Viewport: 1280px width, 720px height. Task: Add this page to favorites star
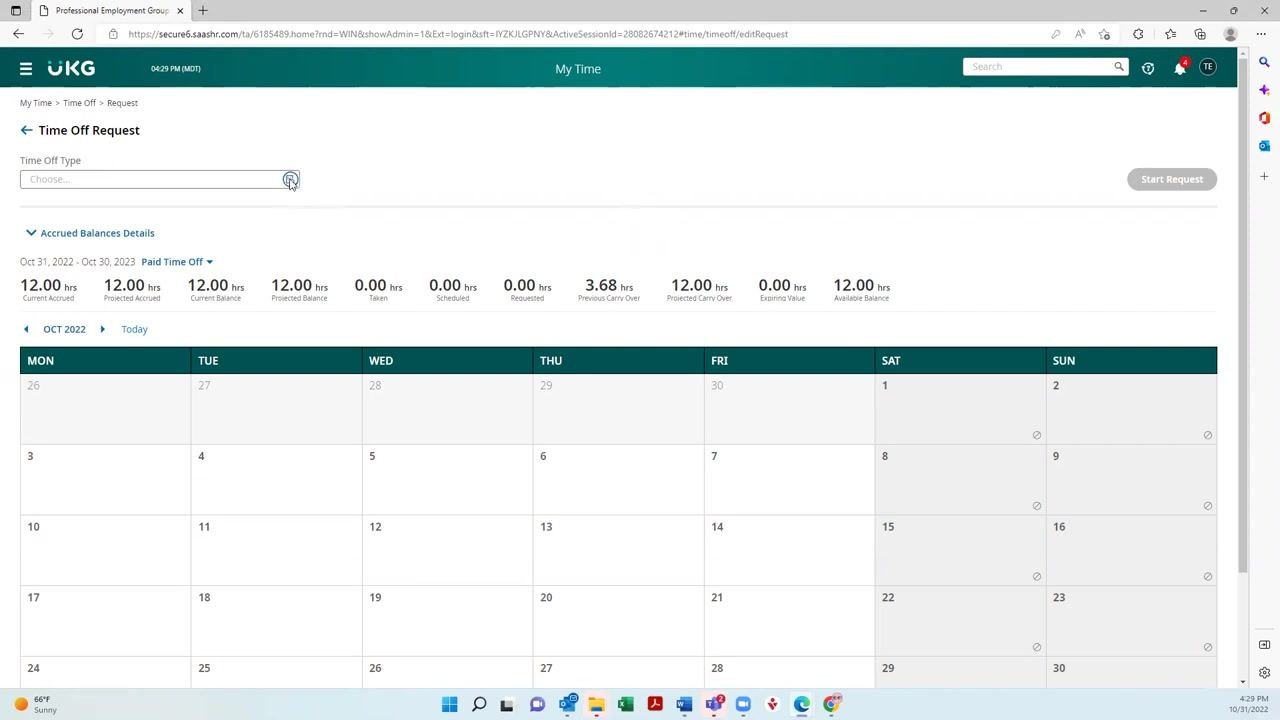pos(1104,34)
